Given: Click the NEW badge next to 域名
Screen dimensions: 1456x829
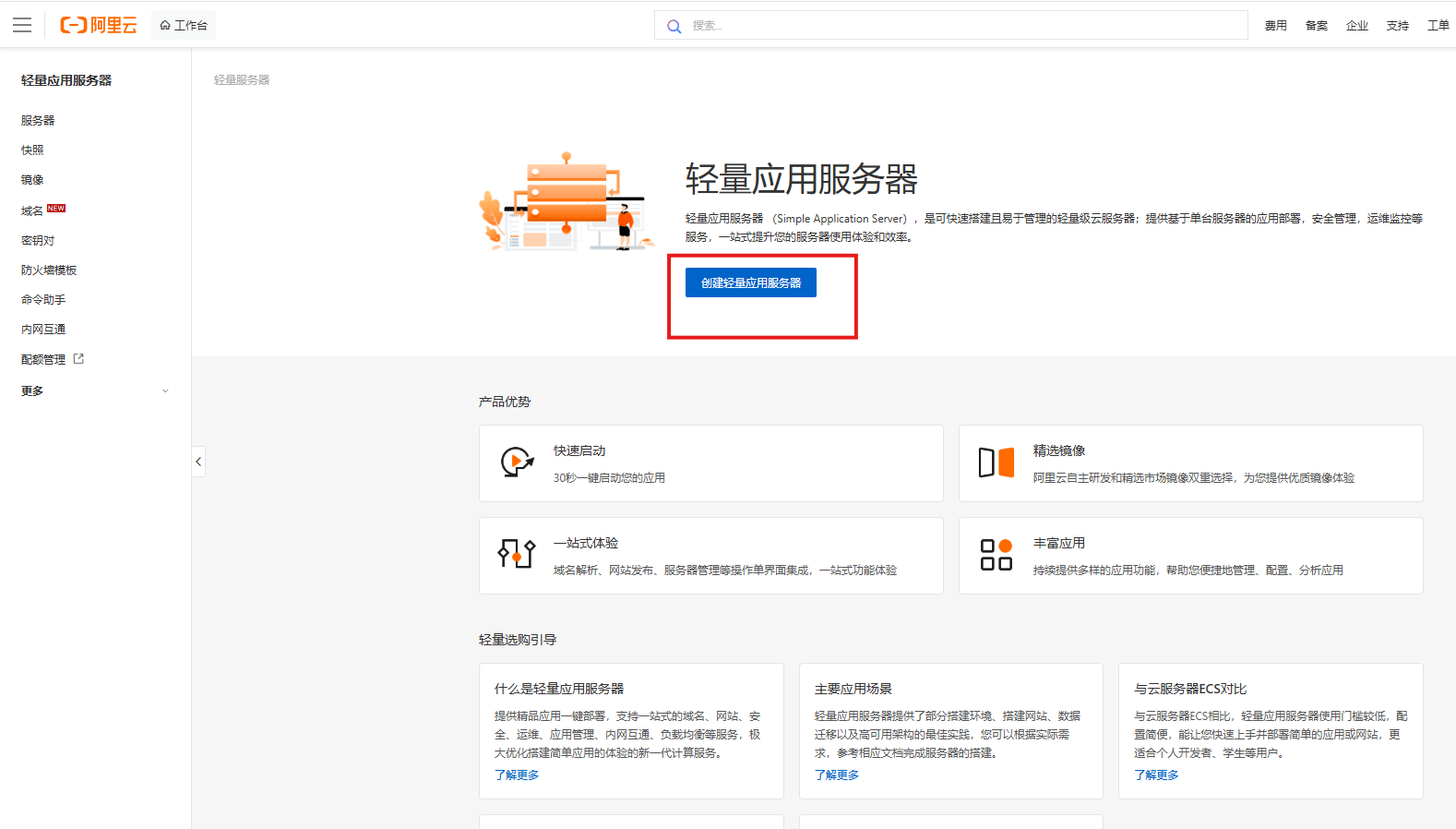Looking at the screenshot, I should (56, 209).
